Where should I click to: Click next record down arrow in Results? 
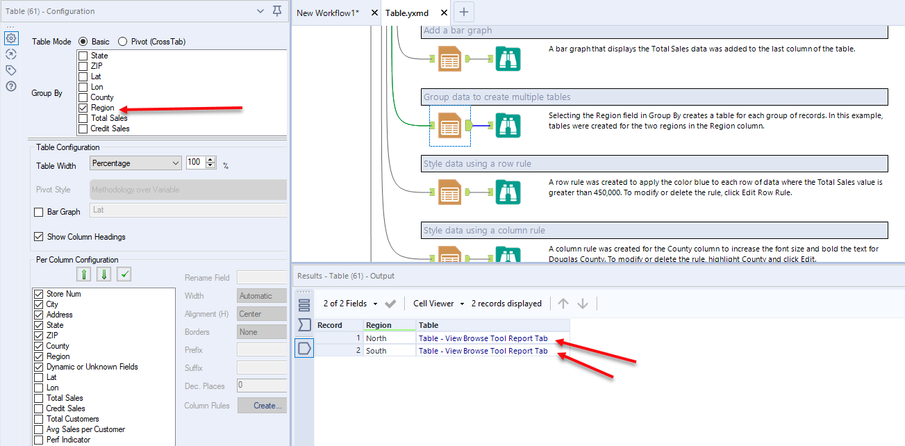(583, 303)
